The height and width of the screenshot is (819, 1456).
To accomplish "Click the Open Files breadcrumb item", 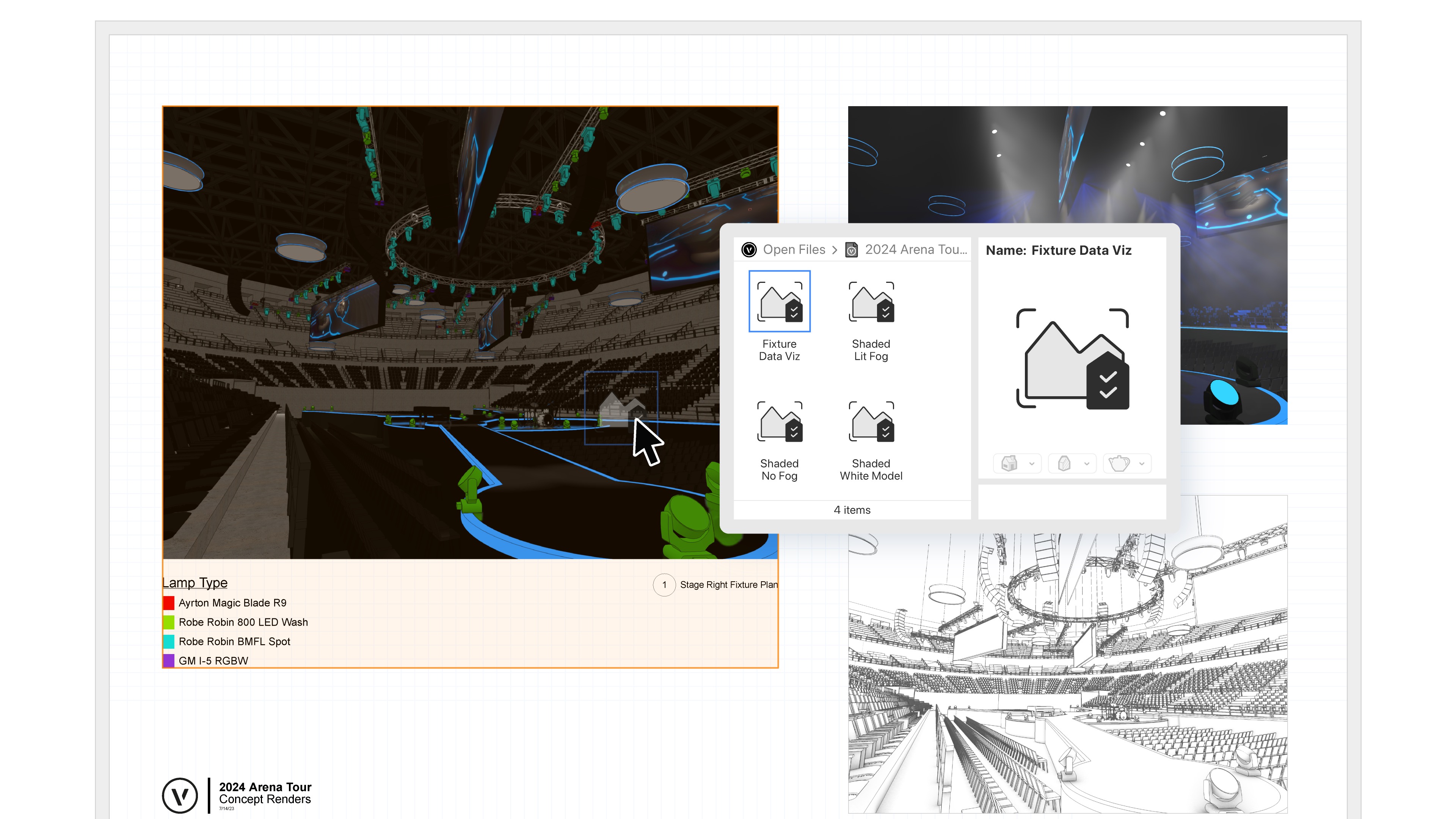I will coord(794,249).
